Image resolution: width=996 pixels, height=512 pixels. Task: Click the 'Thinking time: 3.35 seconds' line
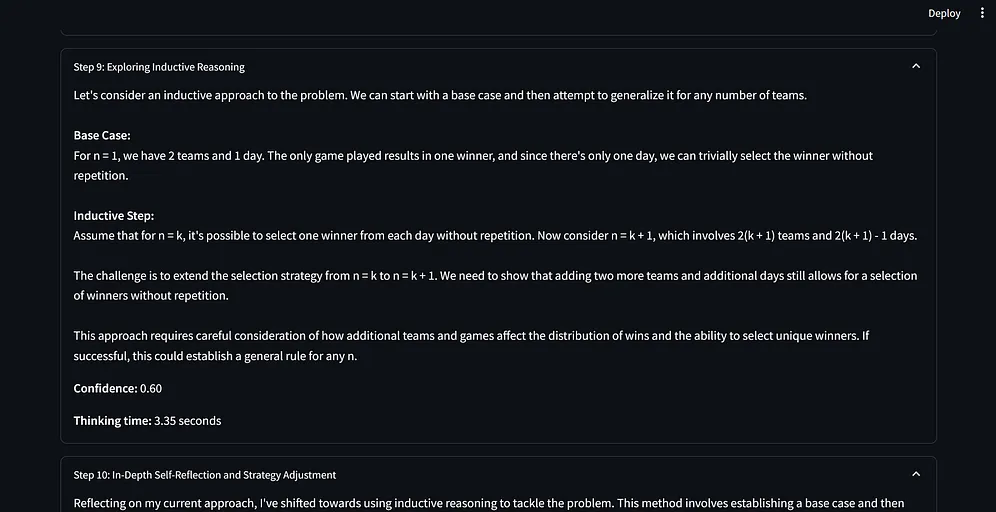[x=147, y=421]
